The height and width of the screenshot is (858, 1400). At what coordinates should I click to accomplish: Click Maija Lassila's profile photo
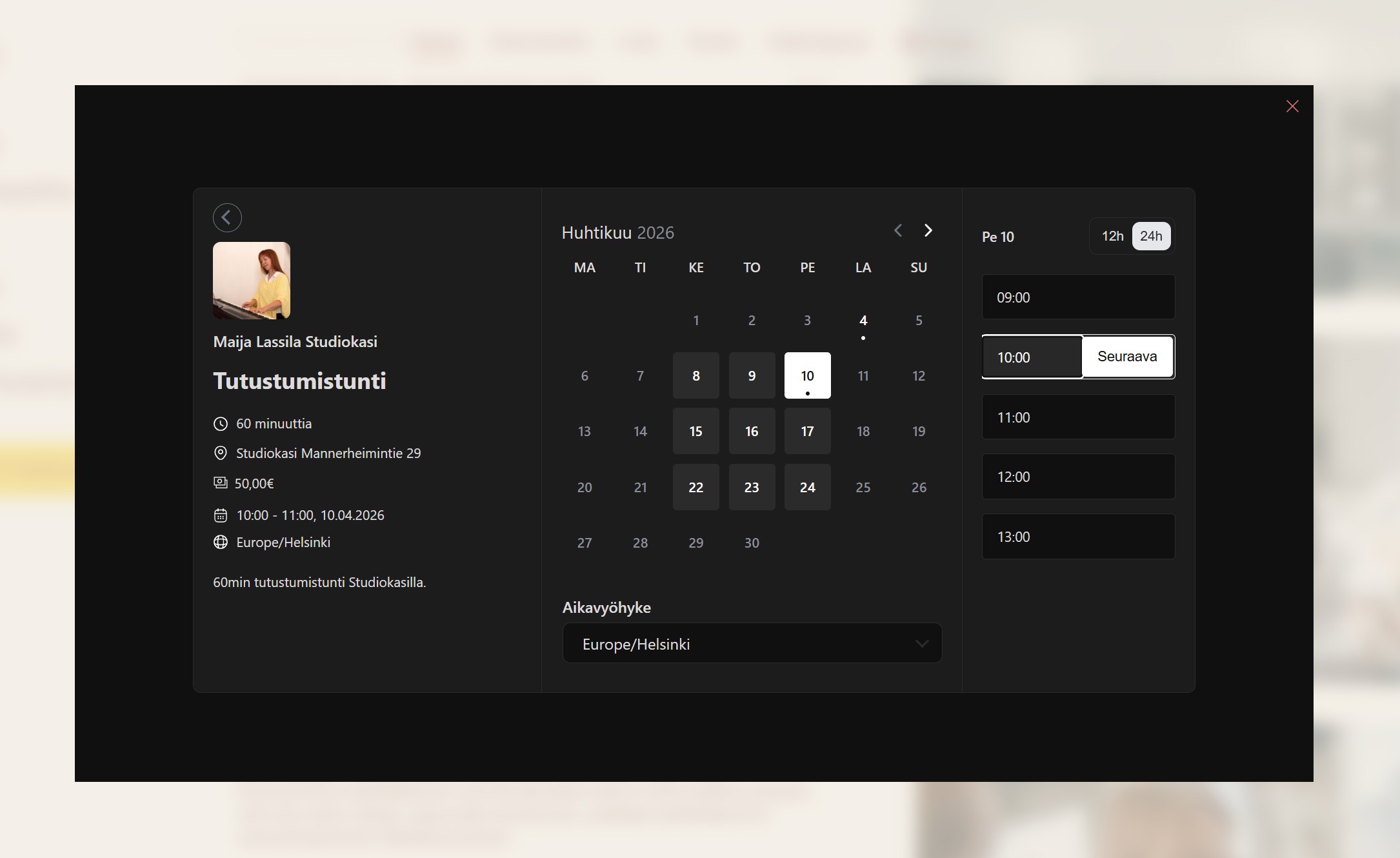click(x=252, y=281)
